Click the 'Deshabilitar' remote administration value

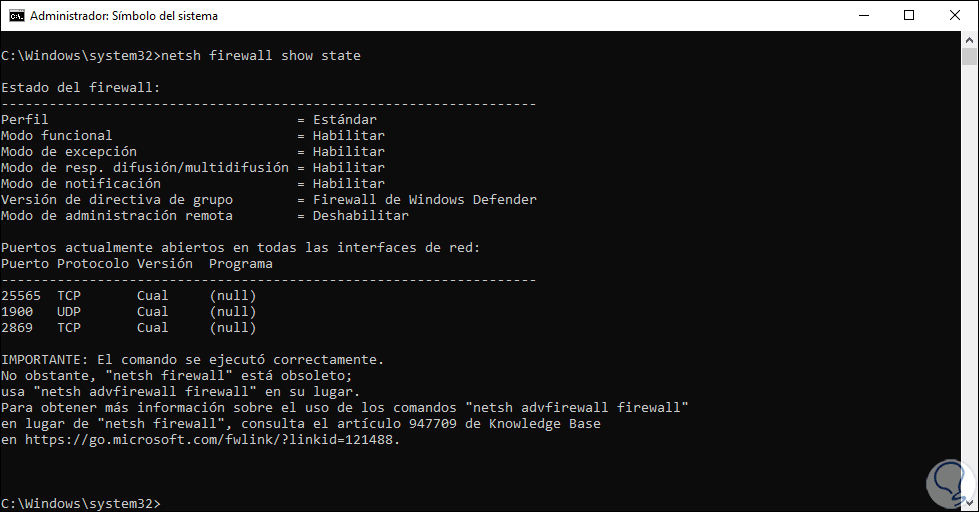click(360, 216)
